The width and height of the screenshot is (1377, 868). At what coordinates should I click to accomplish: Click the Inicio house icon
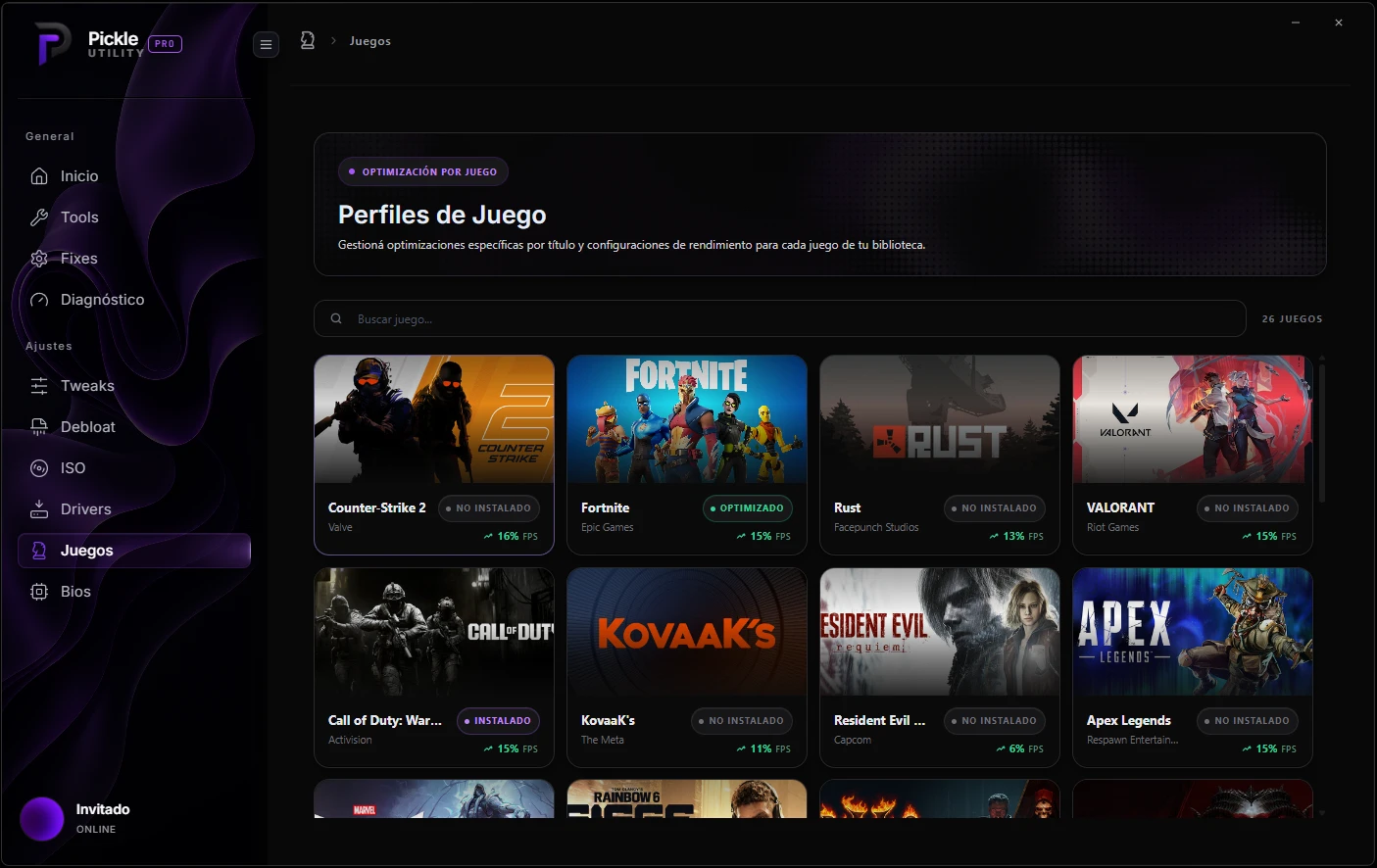(x=39, y=176)
